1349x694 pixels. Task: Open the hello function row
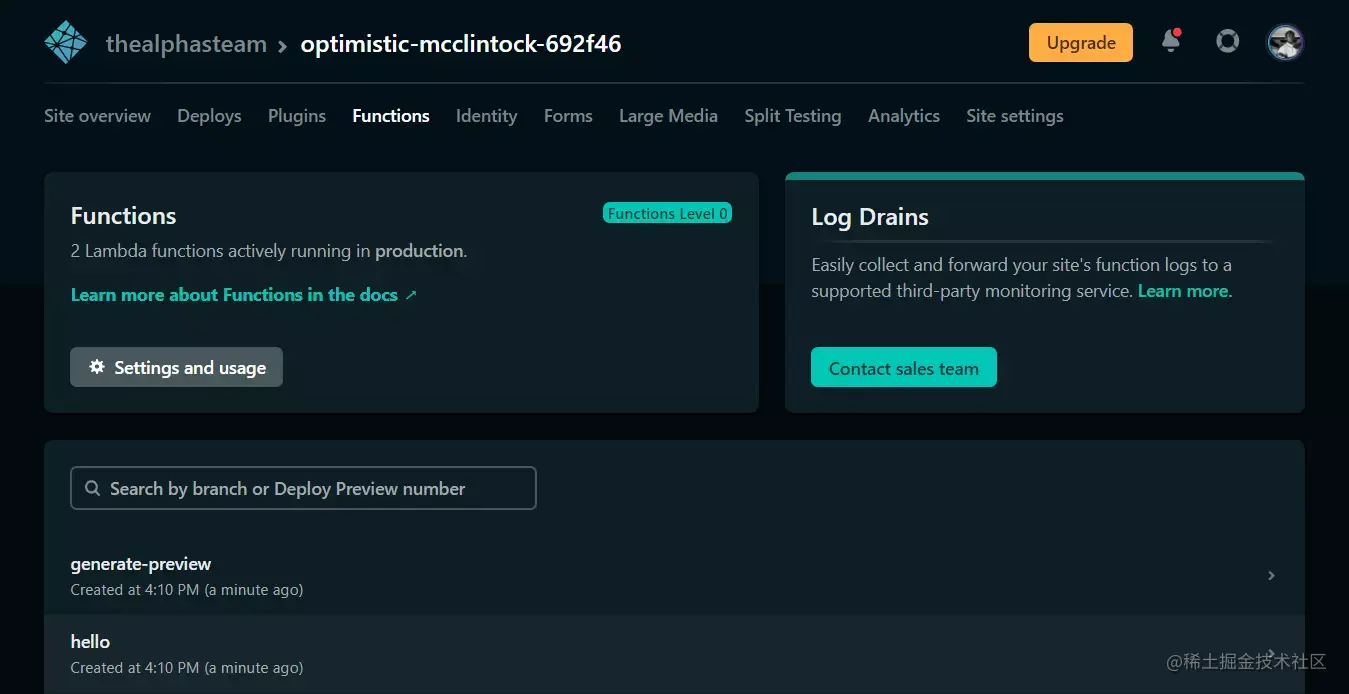click(x=674, y=653)
